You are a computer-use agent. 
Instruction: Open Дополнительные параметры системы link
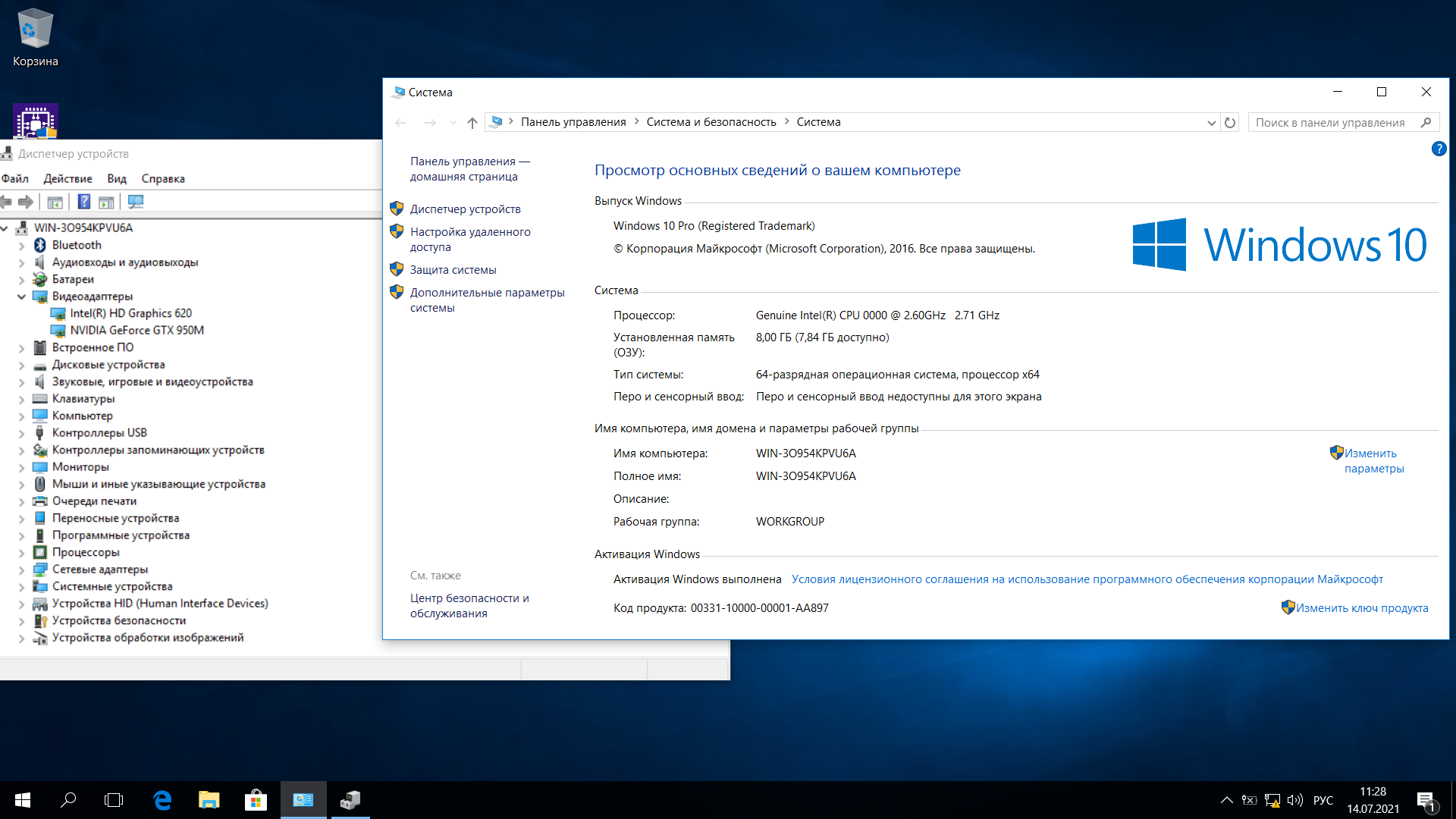[485, 300]
